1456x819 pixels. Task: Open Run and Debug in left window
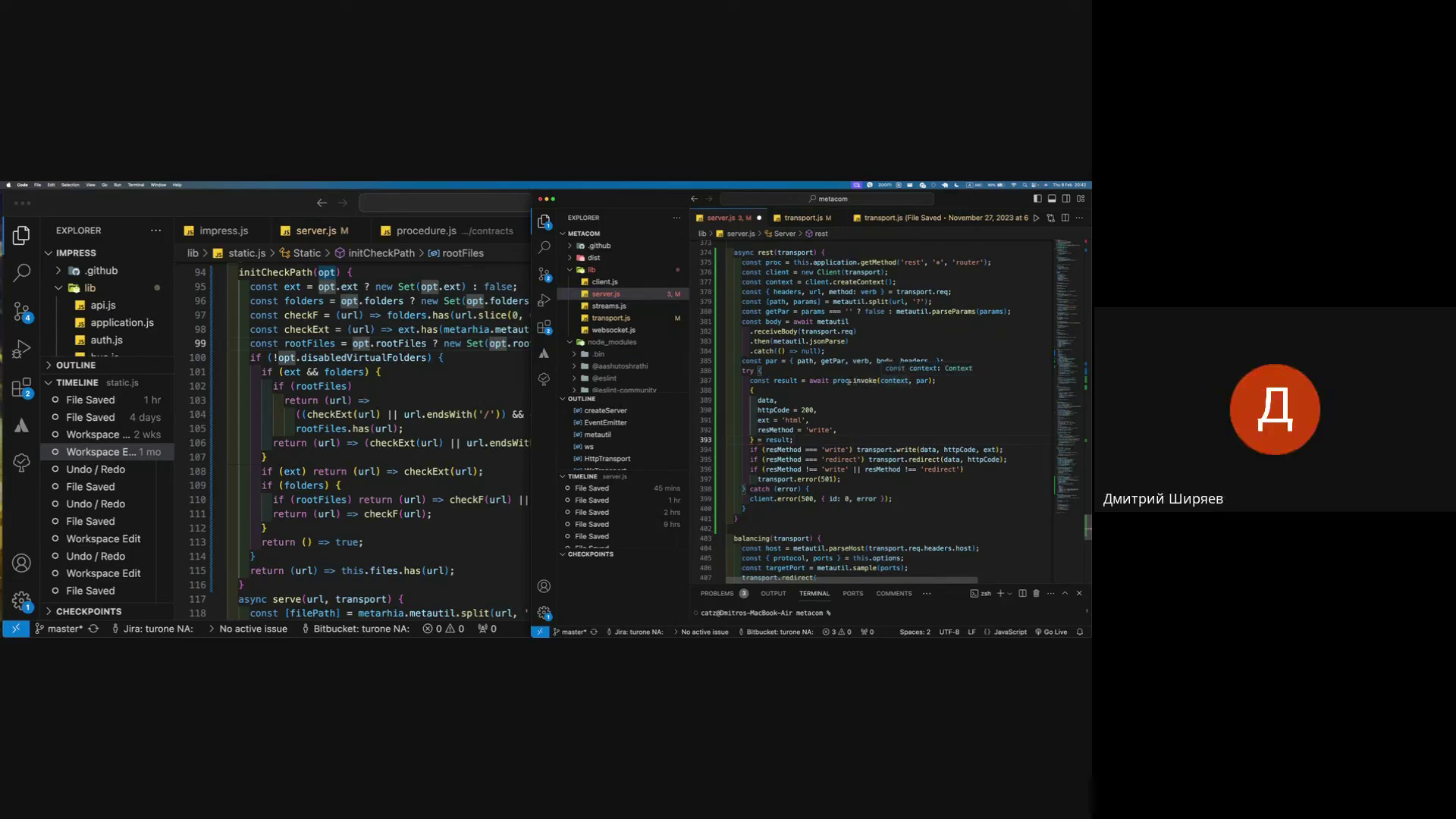tap(21, 349)
